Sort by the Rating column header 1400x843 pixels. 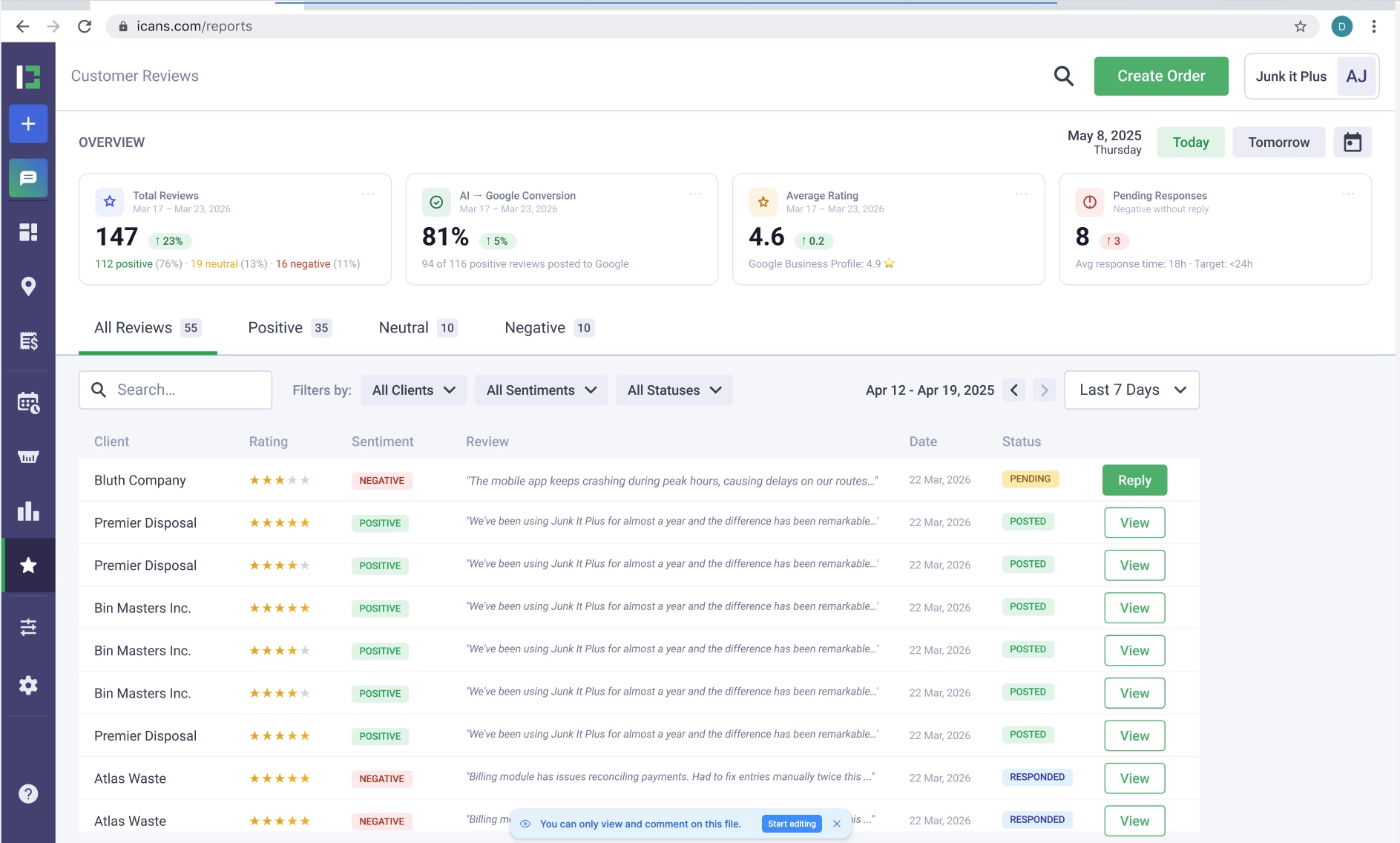[268, 442]
